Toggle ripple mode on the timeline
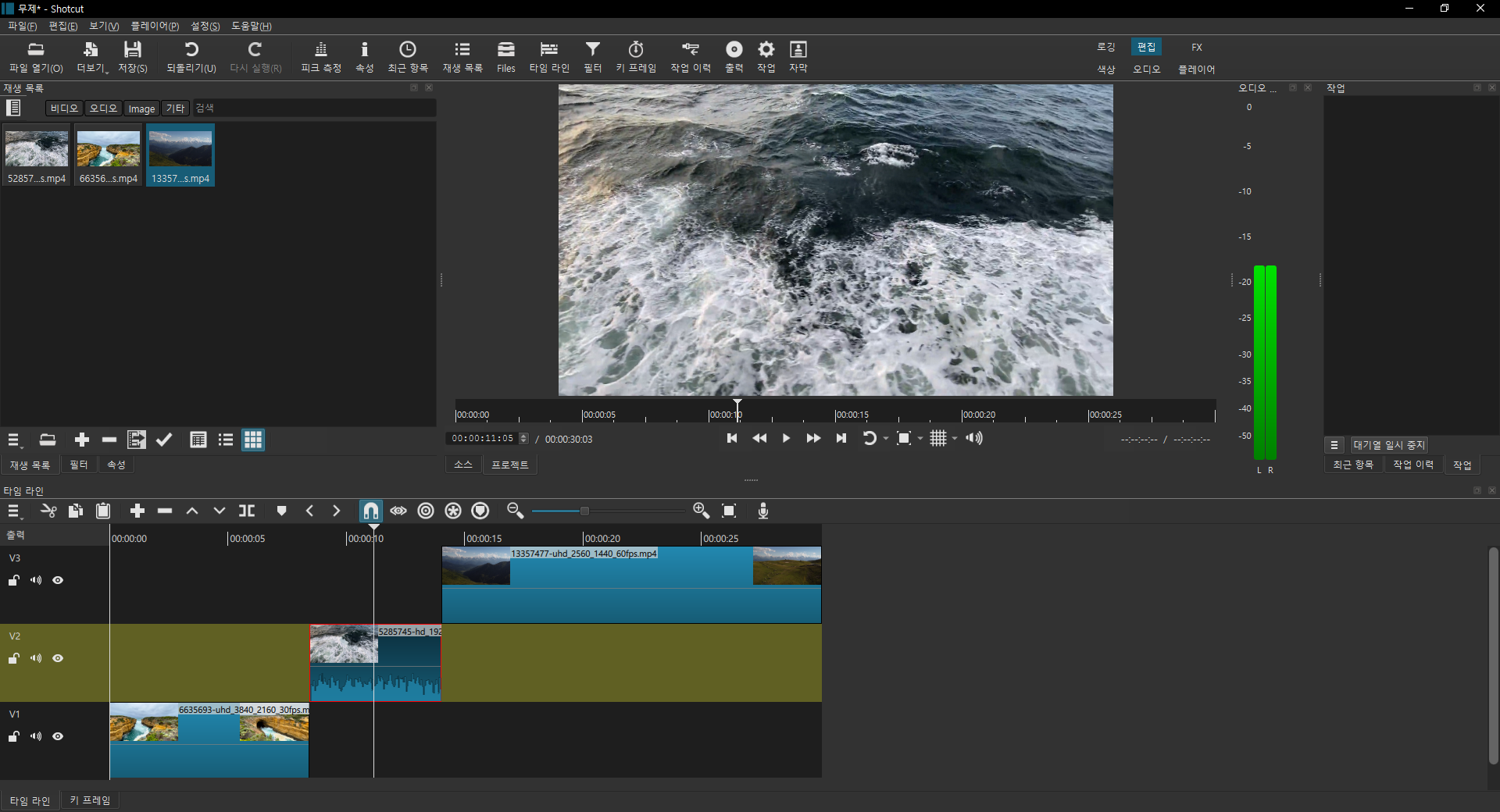The width and height of the screenshot is (1500, 812). [x=426, y=511]
